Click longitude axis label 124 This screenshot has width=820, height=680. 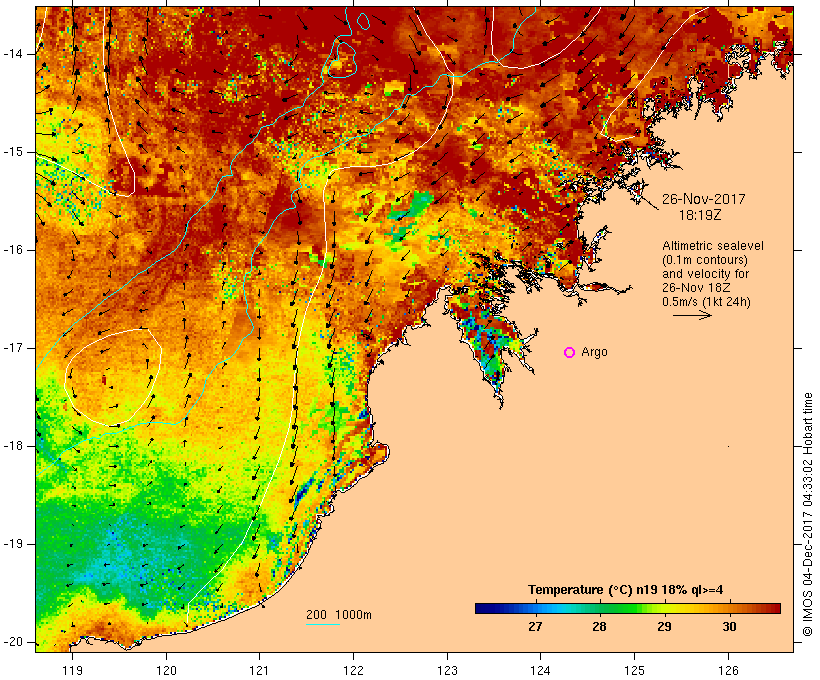(540, 670)
